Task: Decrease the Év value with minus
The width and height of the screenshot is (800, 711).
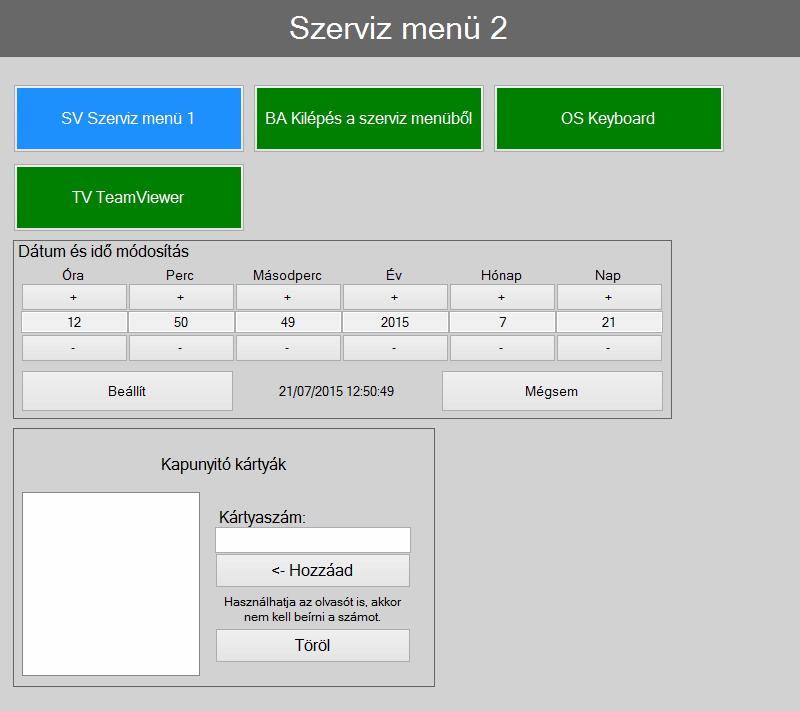Action: [395, 348]
